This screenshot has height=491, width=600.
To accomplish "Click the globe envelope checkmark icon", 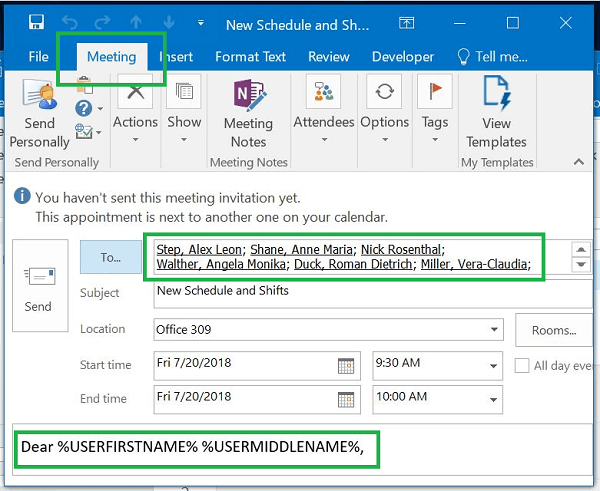I will [x=84, y=132].
